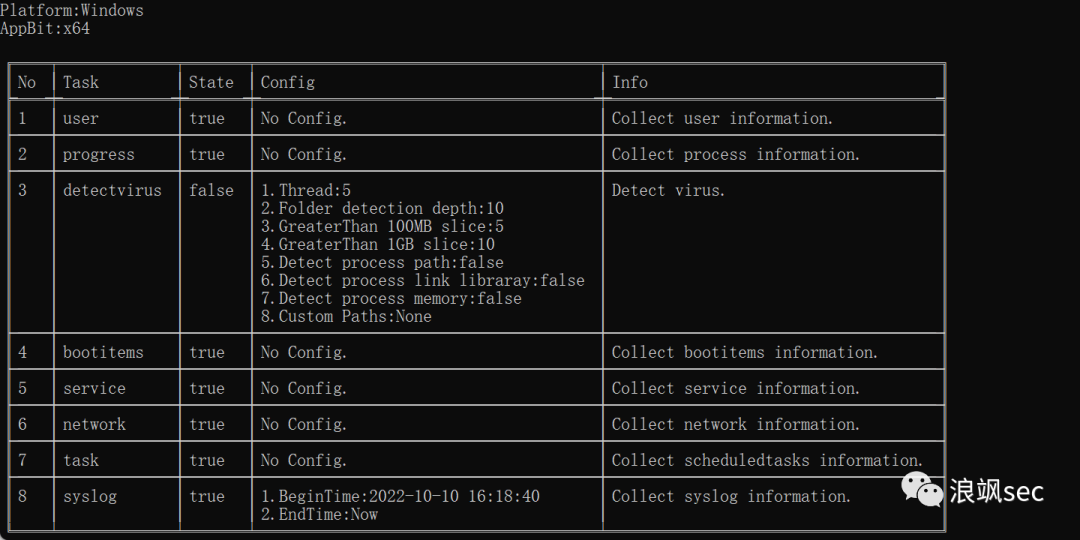1080x540 pixels.
Task: Select the 'network' task cell
Action: 94,424
